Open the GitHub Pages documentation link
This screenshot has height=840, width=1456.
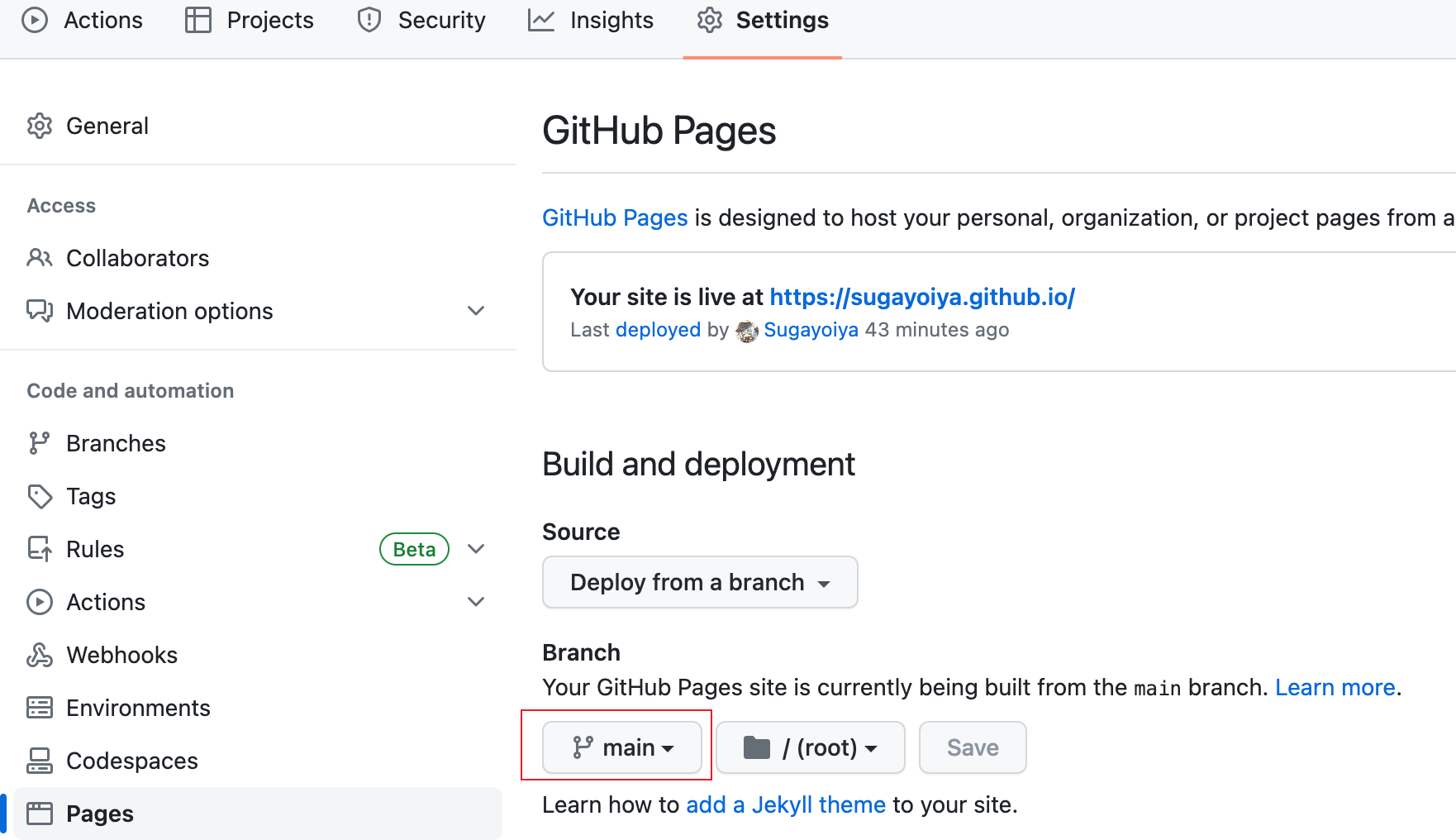[x=615, y=218]
